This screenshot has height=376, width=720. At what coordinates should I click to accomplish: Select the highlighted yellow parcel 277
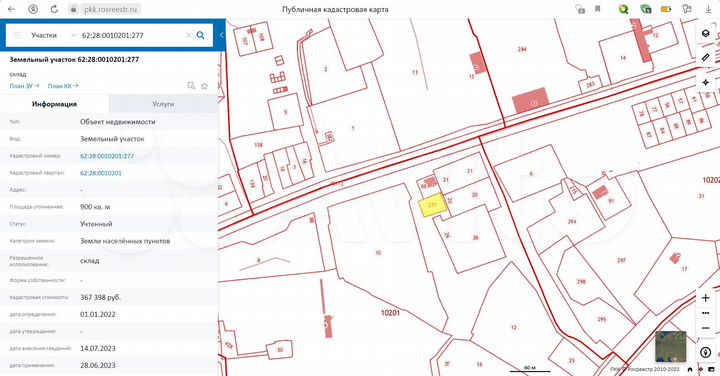pos(432,205)
